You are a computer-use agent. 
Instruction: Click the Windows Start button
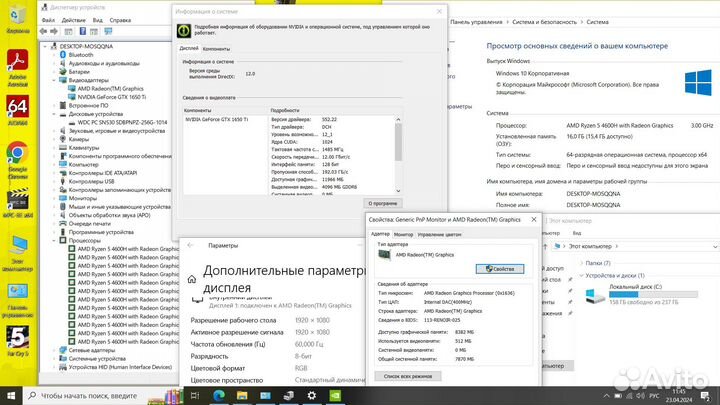pyautogui.click(x=11, y=395)
